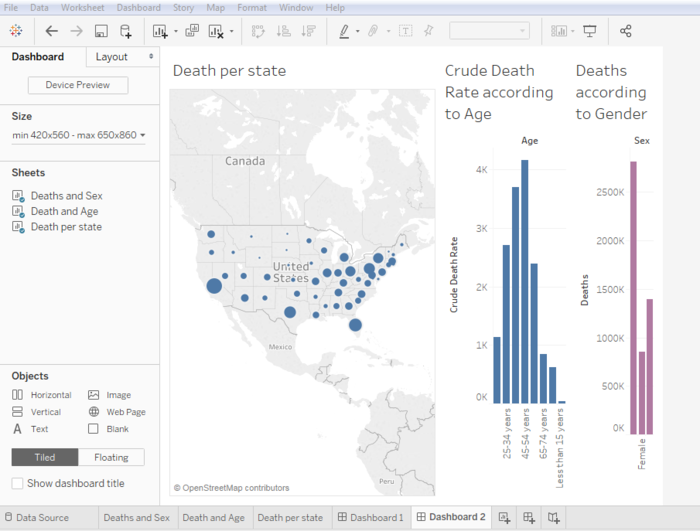This screenshot has height=531, width=700.
Task: Click the Add new data source icon
Action: tap(125, 31)
